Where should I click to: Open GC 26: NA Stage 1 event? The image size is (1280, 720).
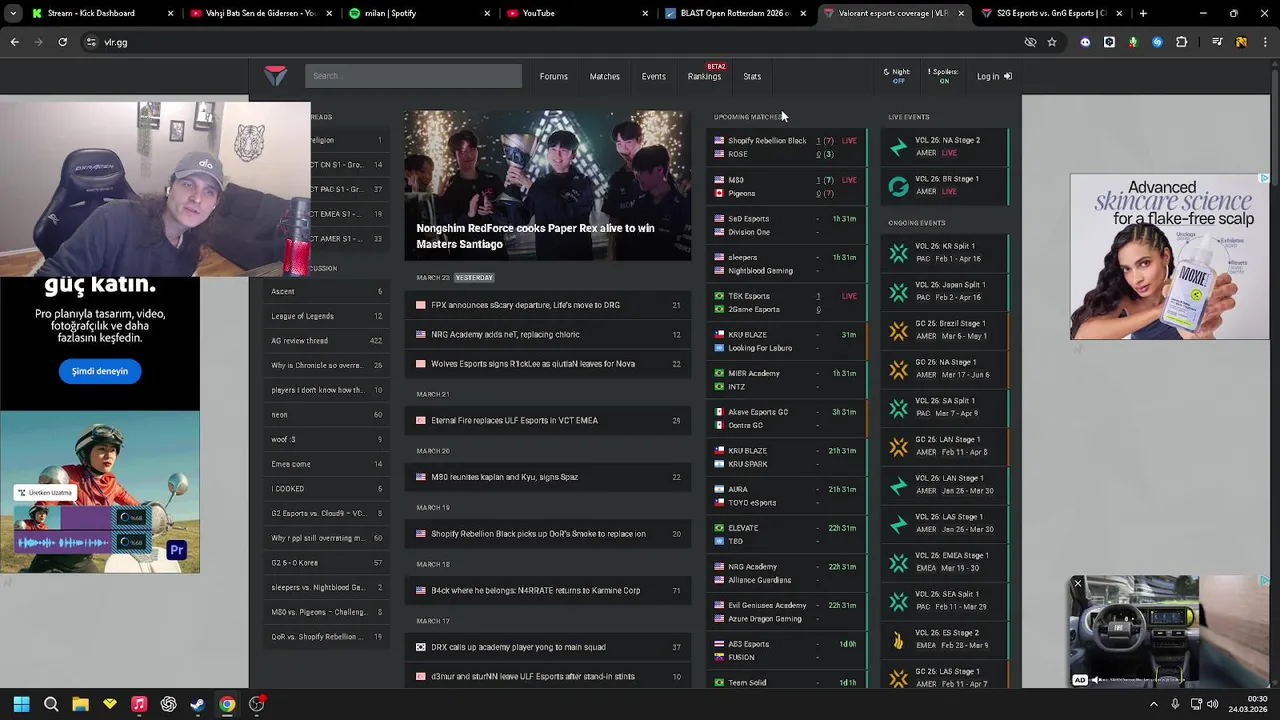[x=945, y=368]
